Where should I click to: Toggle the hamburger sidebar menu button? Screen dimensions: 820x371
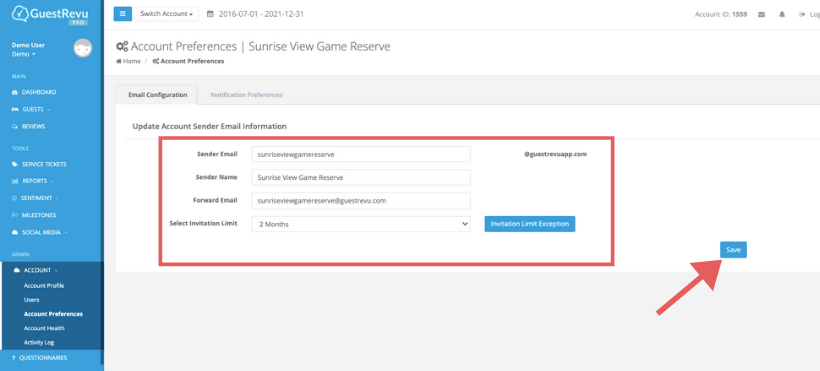point(122,14)
